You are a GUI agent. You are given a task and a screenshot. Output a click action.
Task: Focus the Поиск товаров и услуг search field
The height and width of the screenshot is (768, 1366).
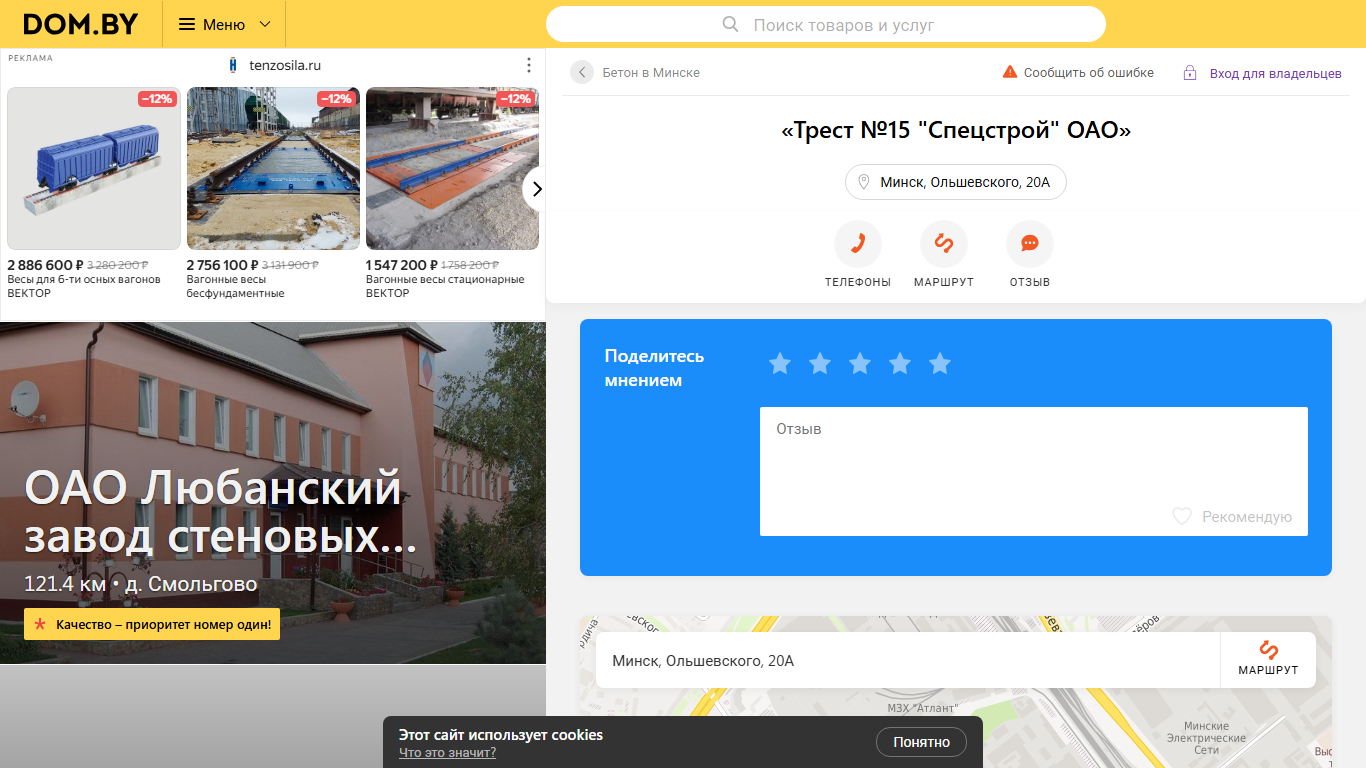[x=826, y=24]
